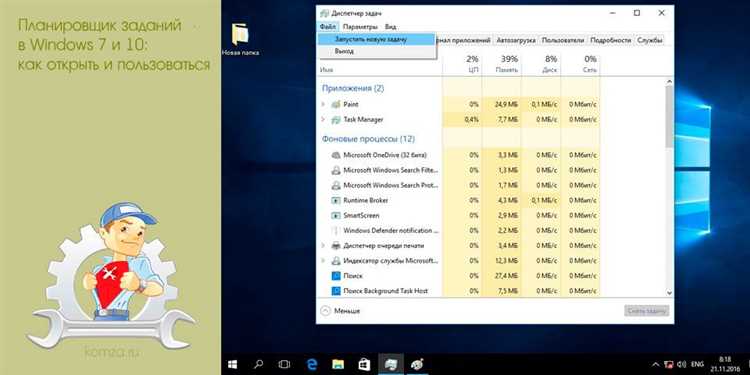Click the SmartScreen process icon
750x375 pixels.
(336, 216)
